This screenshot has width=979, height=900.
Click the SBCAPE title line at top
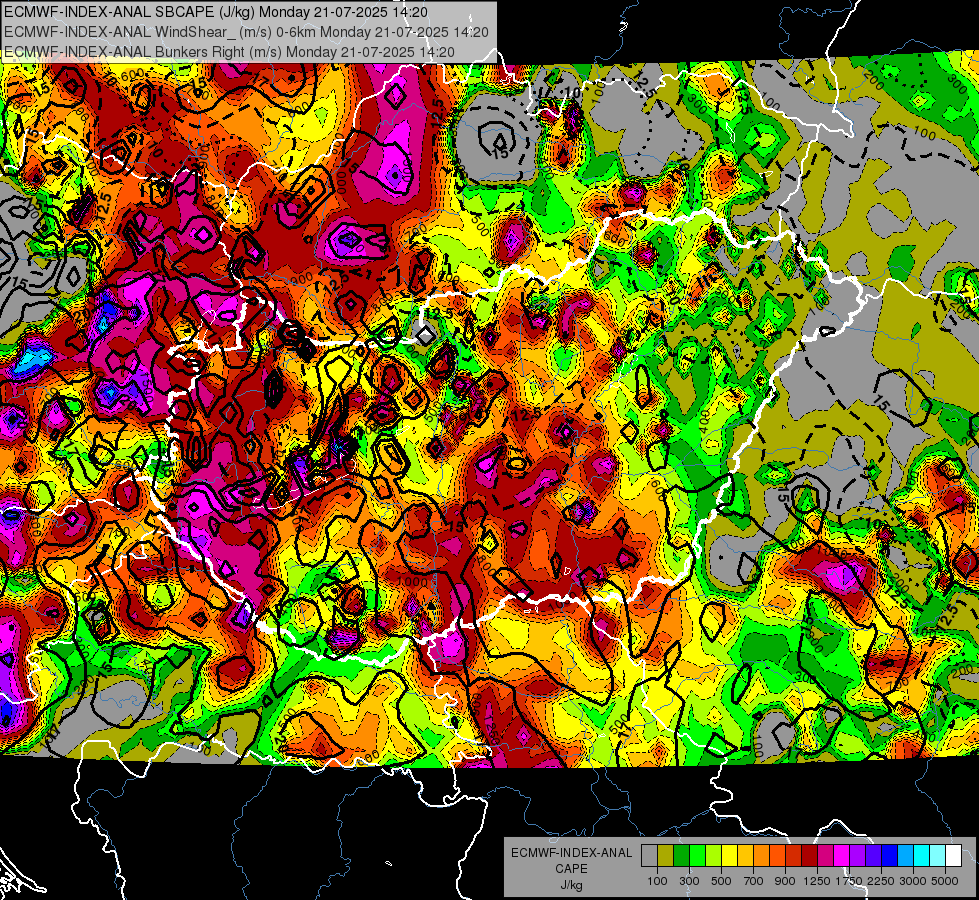click(216, 12)
